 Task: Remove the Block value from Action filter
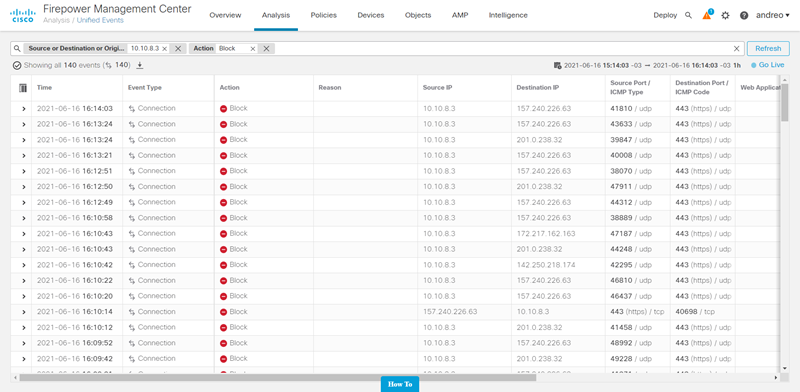click(x=253, y=49)
